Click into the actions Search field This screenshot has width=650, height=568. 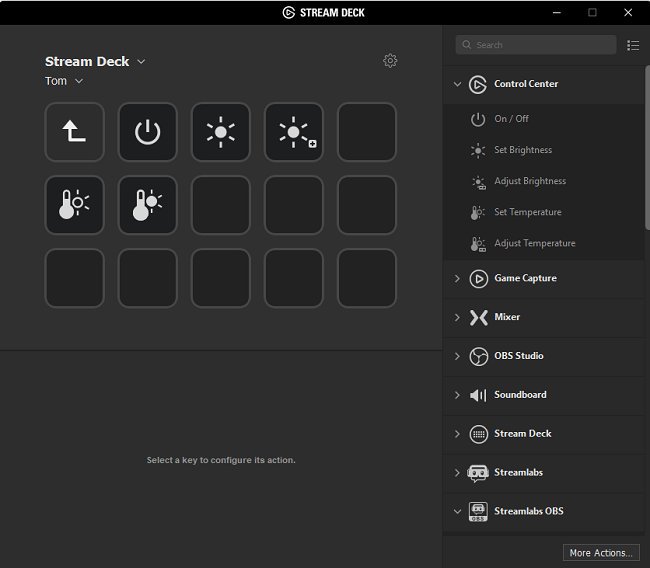coord(536,45)
